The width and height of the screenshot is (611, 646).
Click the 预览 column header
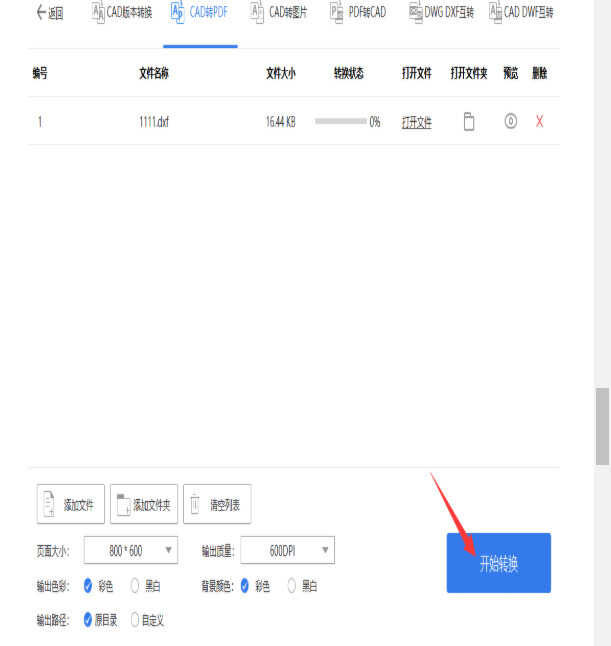pyautogui.click(x=510, y=73)
